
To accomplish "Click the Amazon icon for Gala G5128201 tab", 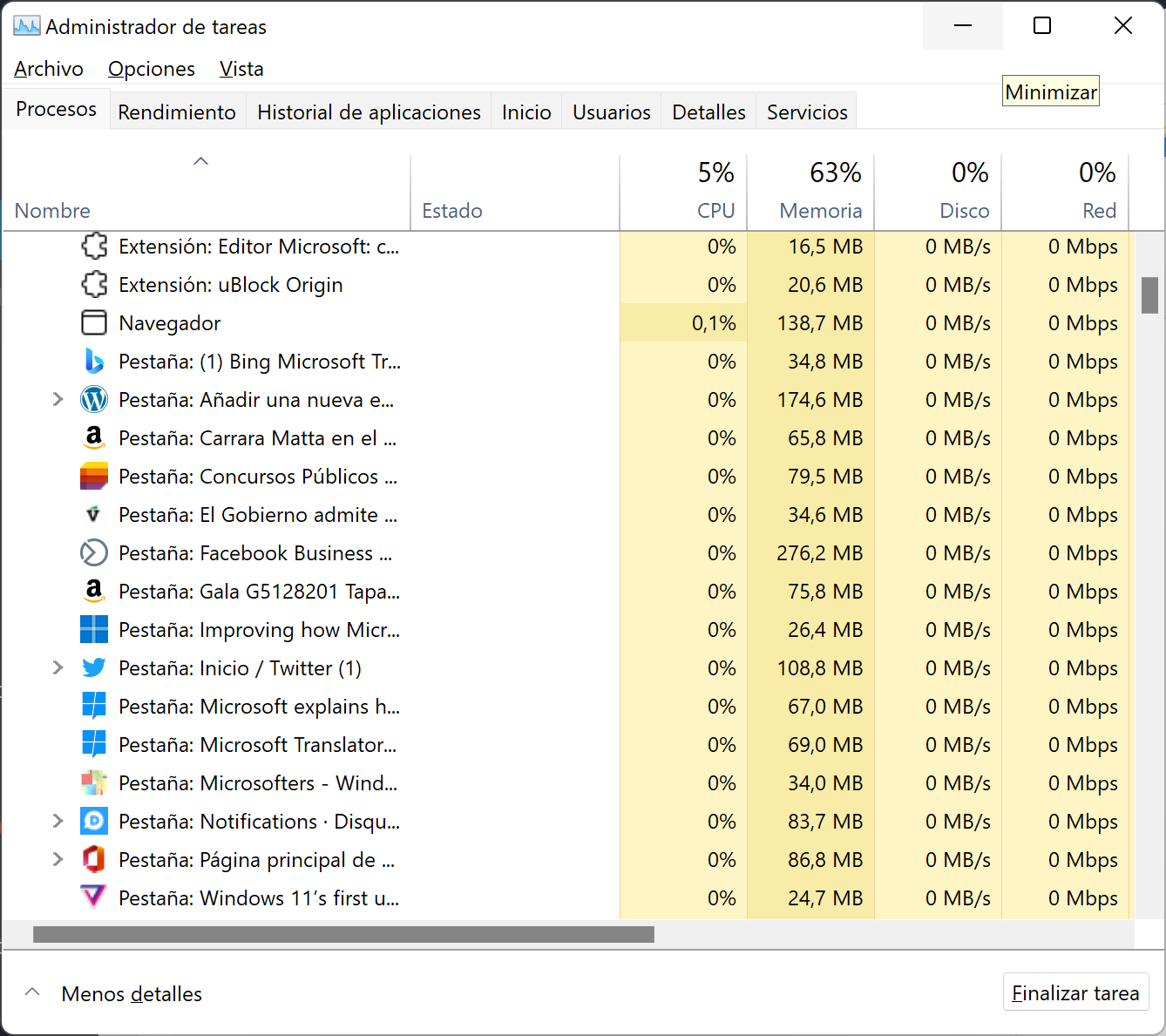I will click(94, 592).
